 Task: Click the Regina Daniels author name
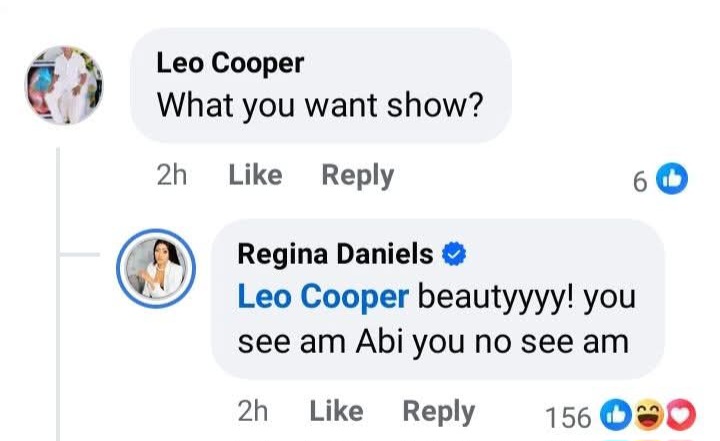tap(335, 255)
